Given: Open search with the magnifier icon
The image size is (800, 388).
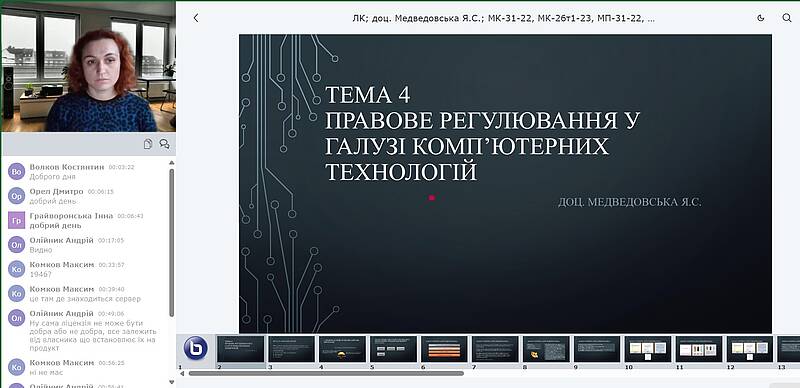Looking at the screenshot, I should (787, 18).
